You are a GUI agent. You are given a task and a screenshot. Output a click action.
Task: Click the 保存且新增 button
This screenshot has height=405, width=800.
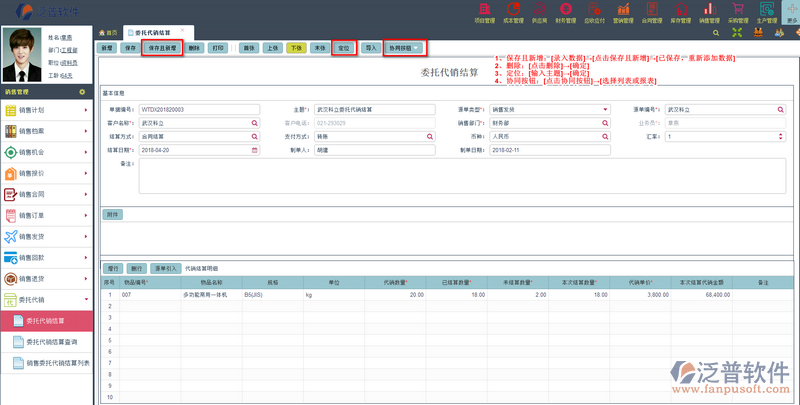(x=162, y=47)
